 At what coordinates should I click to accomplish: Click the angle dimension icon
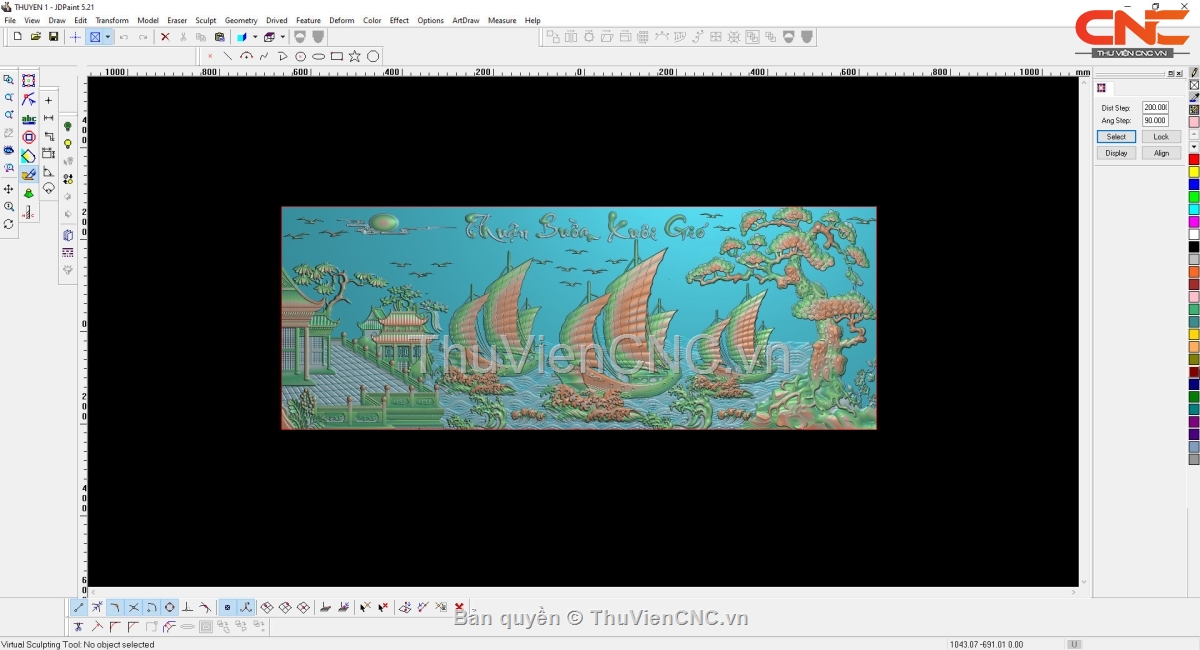point(48,172)
